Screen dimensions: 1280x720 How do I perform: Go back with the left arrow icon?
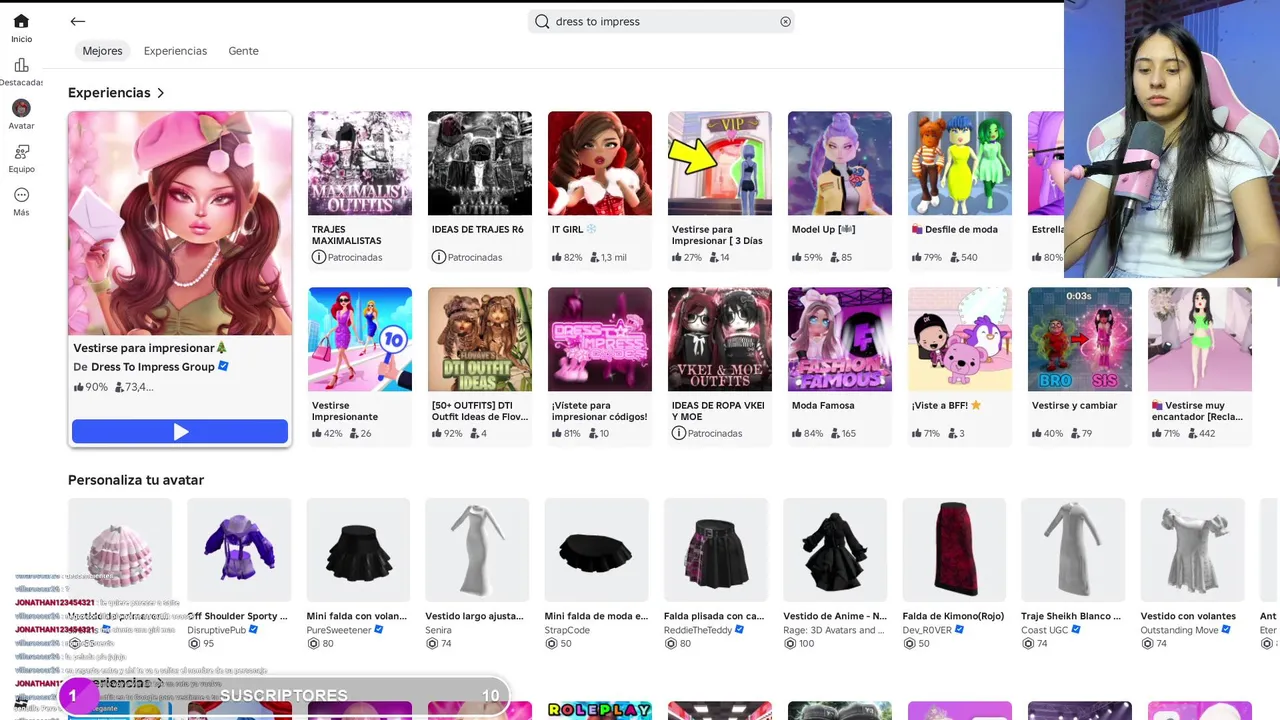(78, 21)
